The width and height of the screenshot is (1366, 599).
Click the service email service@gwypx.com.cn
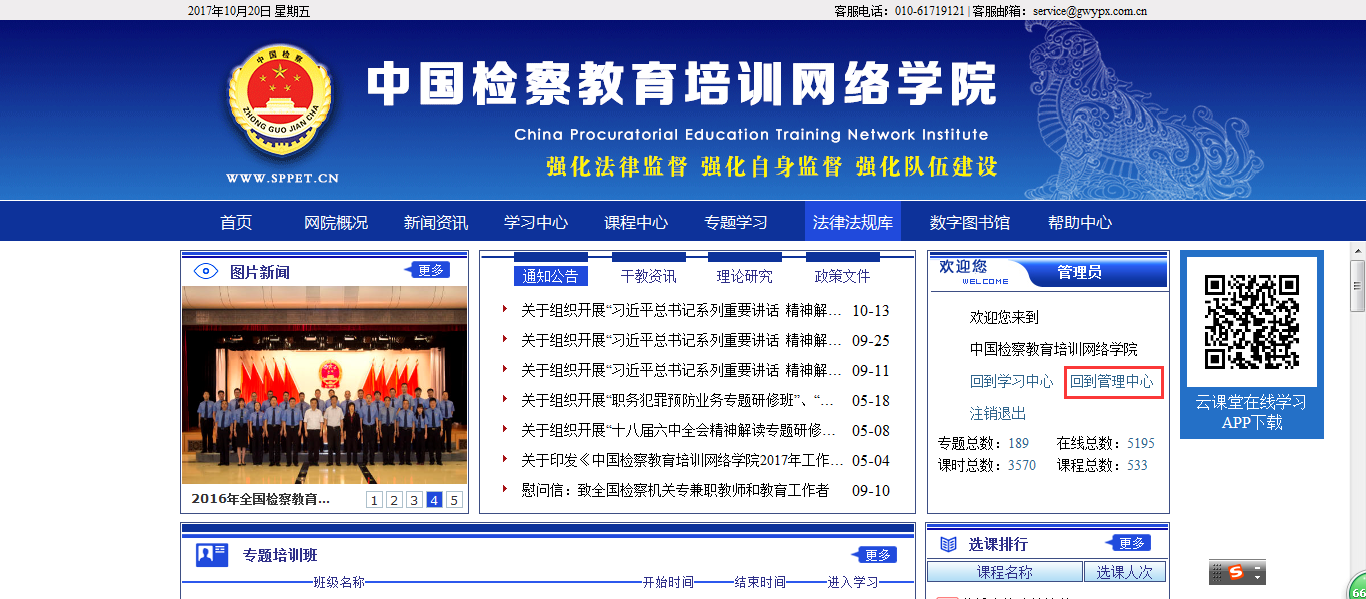click(1090, 11)
